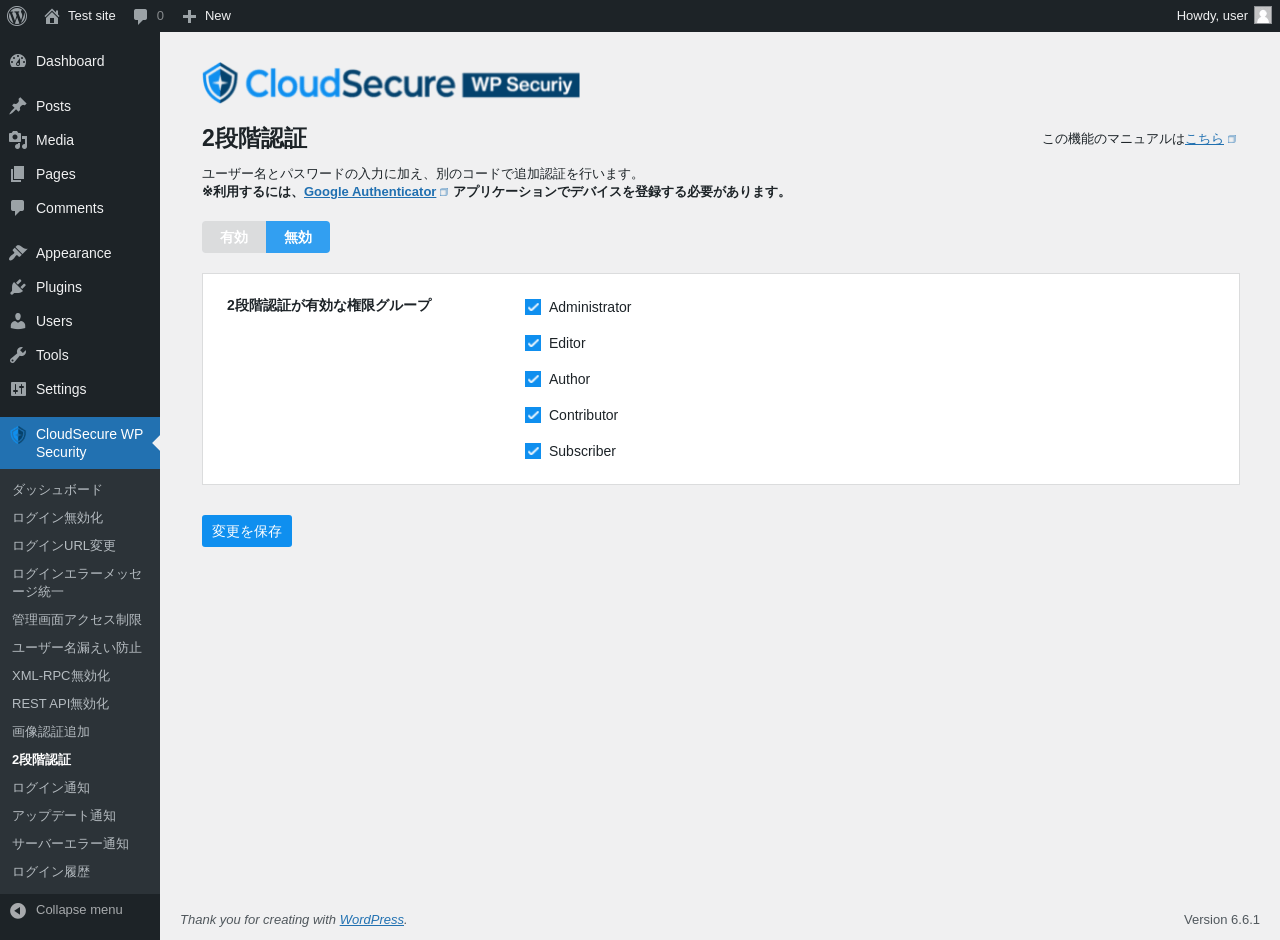Open the こちら manual link

1204,139
